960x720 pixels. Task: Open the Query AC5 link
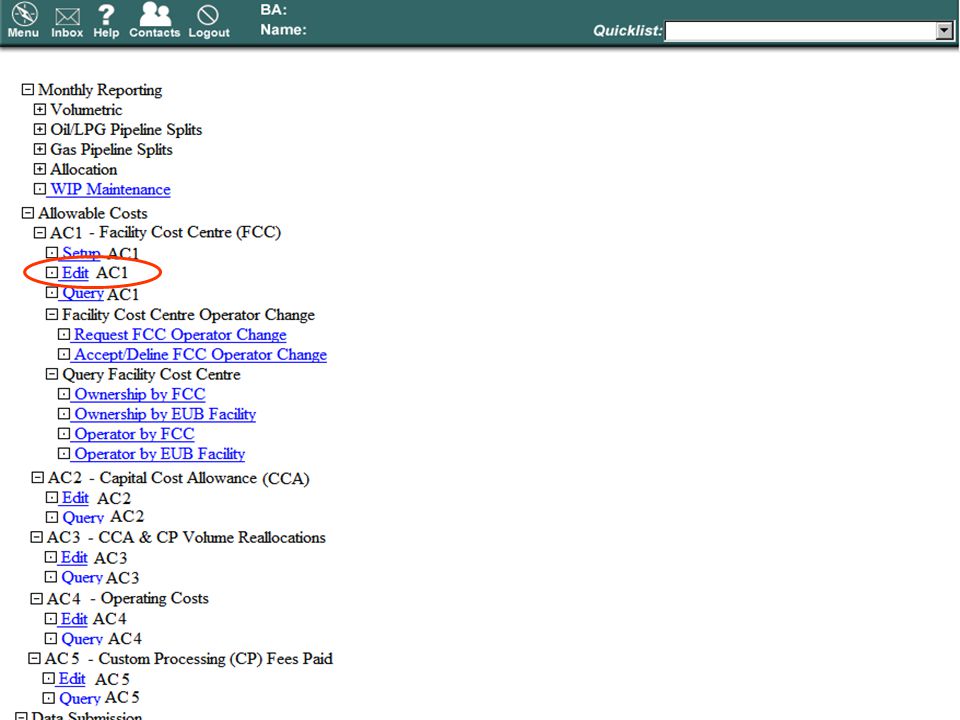coord(80,699)
